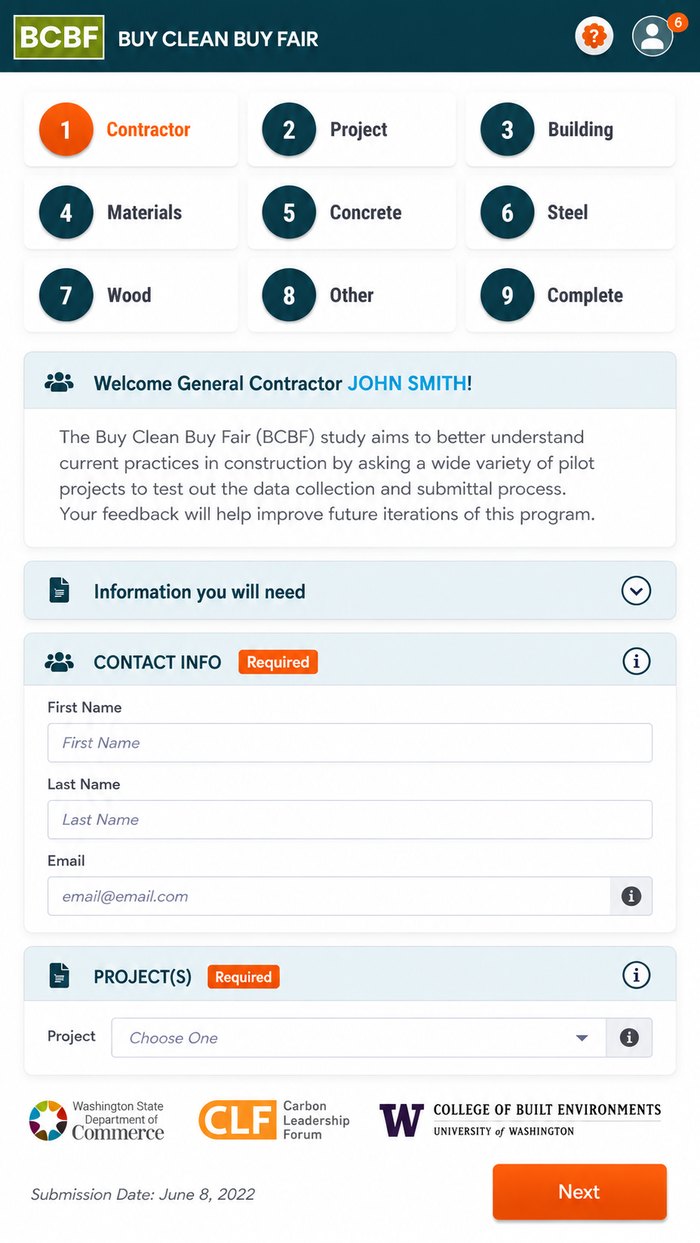
Task: Go to step 2 Project
Action: click(352, 130)
